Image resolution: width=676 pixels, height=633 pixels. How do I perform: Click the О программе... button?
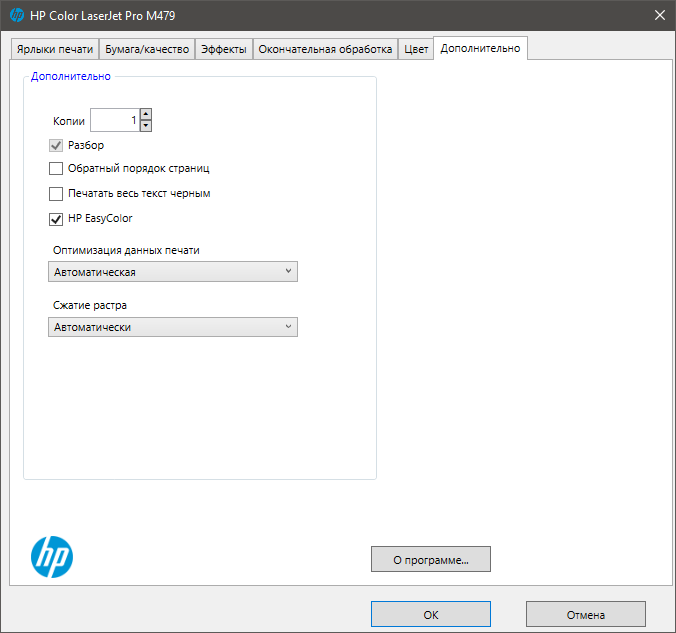[431, 559]
